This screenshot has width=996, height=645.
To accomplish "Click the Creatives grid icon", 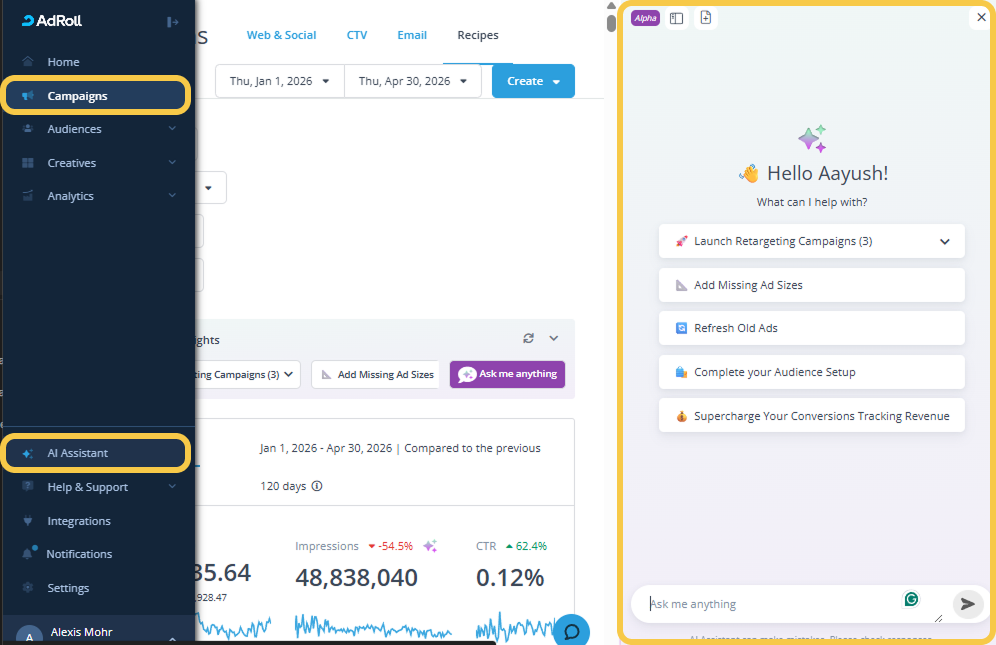I will coord(27,163).
